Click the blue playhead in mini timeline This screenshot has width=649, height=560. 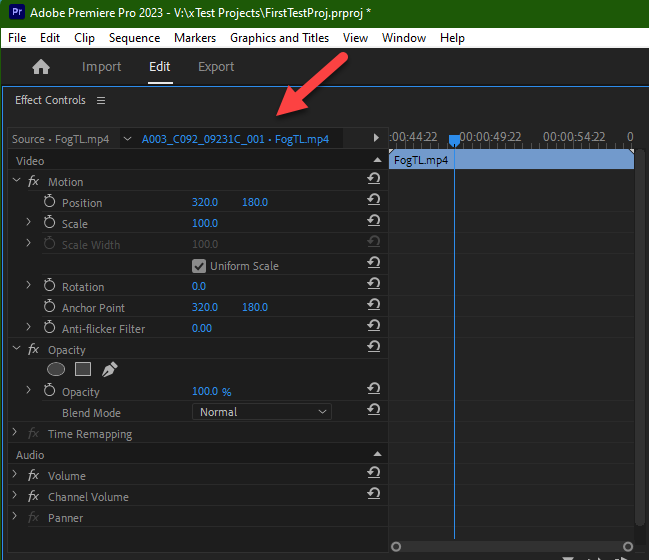pos(454,140)
